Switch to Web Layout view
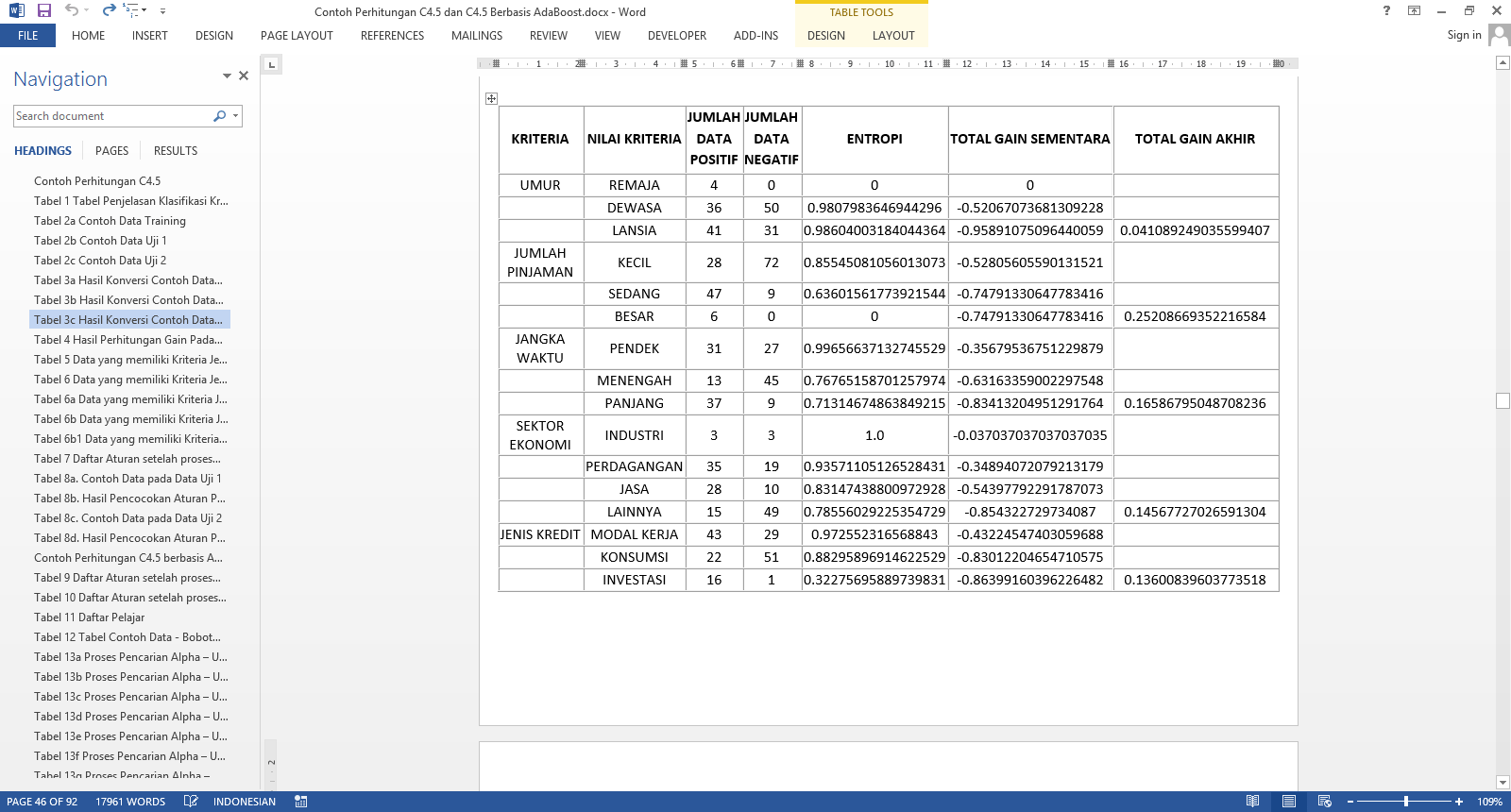Screen dimensions: 1511x812 coord(1324,802)
